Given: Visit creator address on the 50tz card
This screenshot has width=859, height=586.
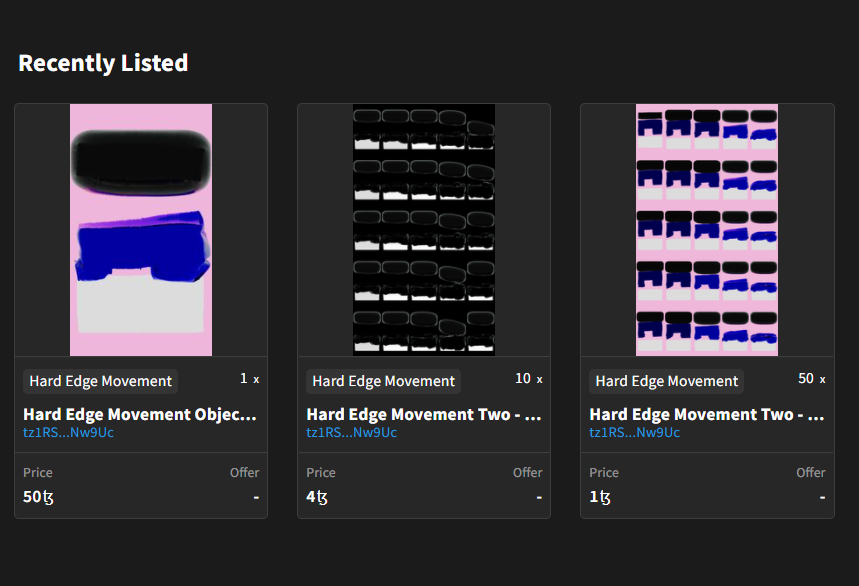Looking at the screenshot, I should (68, 433).
